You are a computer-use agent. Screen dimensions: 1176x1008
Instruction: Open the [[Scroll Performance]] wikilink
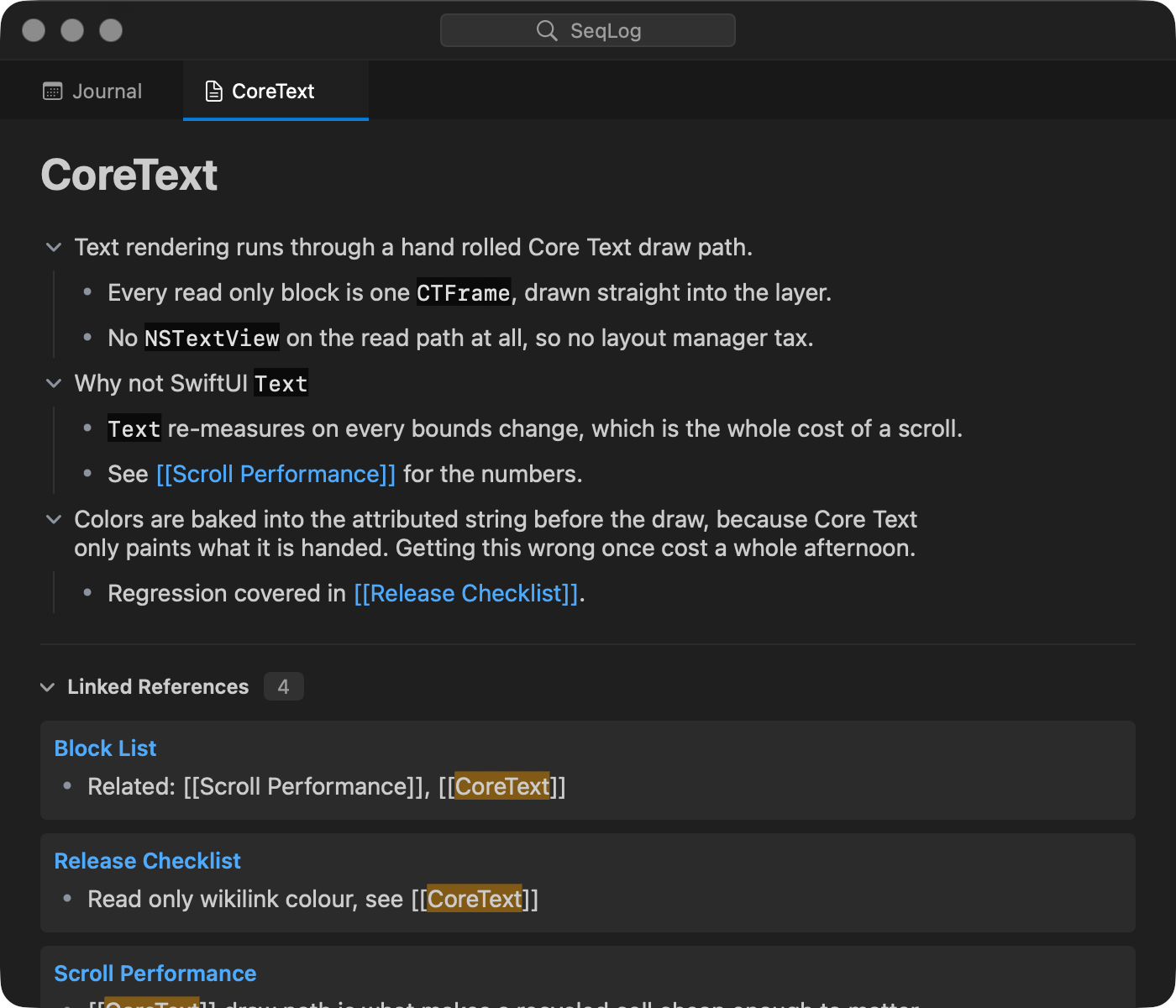276,474
